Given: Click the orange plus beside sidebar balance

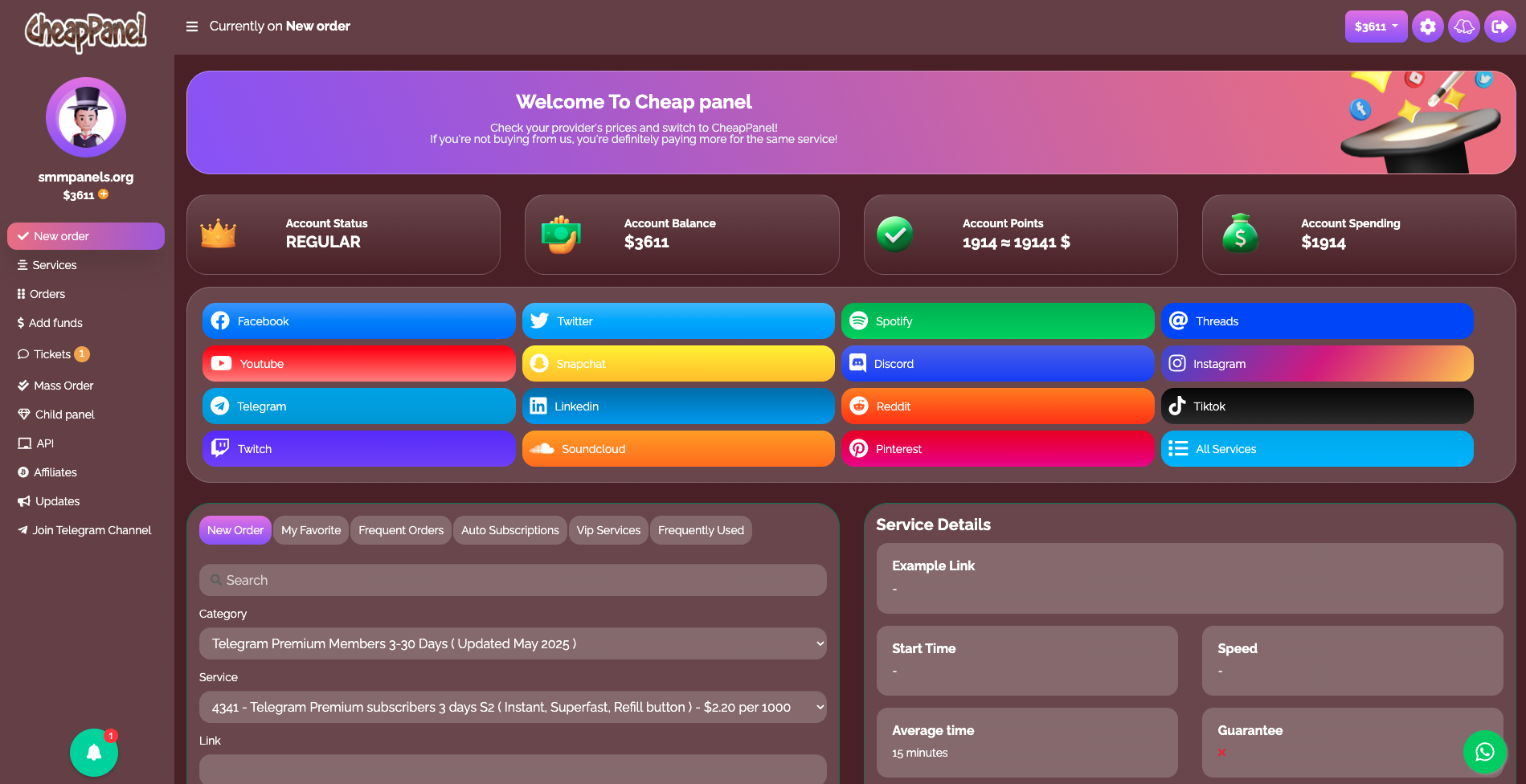Looking at the screenshot, I should (x=104, y=194).
